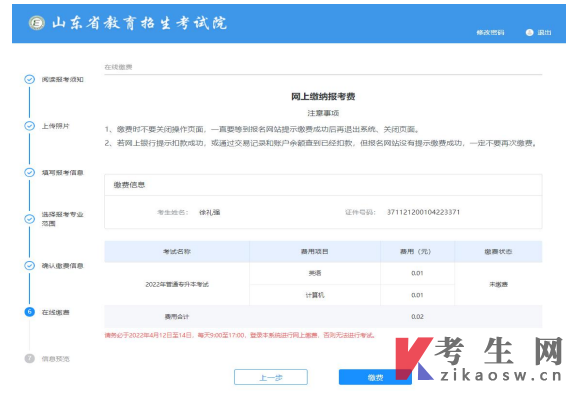The width and height of the screenshot is (577, 394).
Task: Click note 2 about bank deduction
Action: coord(321,143)
